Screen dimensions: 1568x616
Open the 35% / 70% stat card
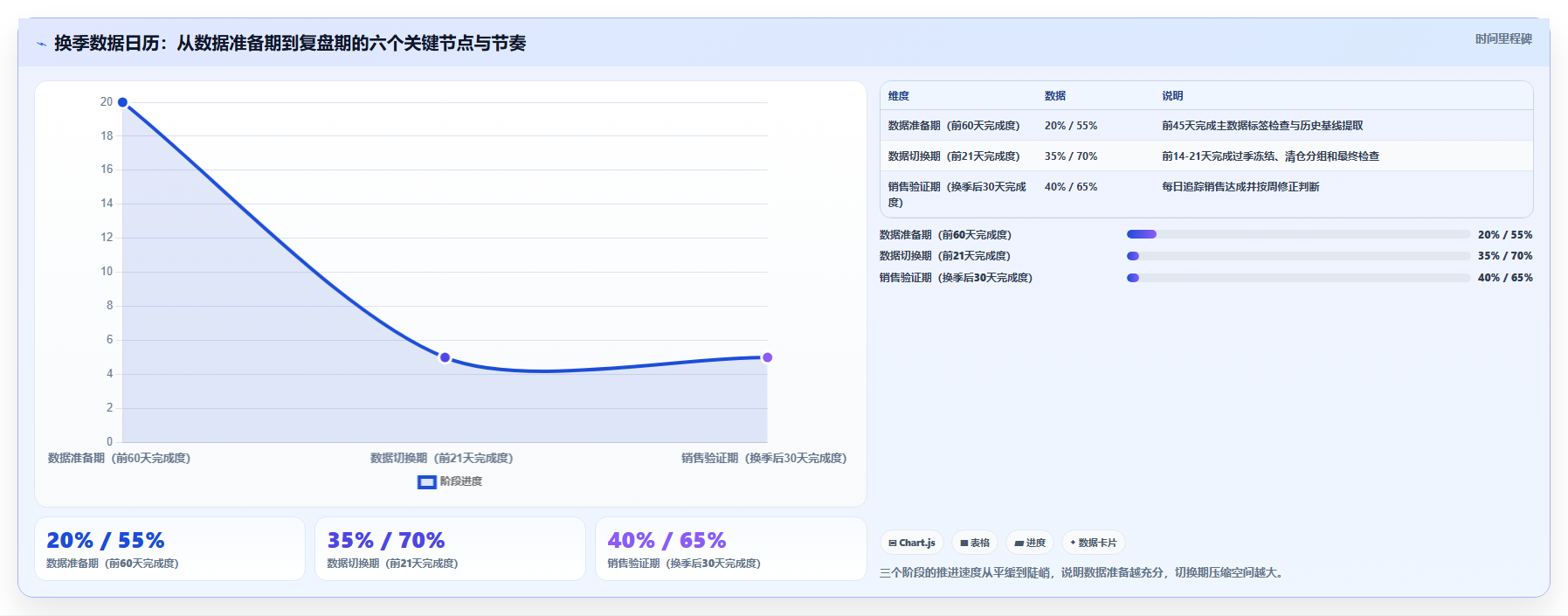[x=450, y=549]
